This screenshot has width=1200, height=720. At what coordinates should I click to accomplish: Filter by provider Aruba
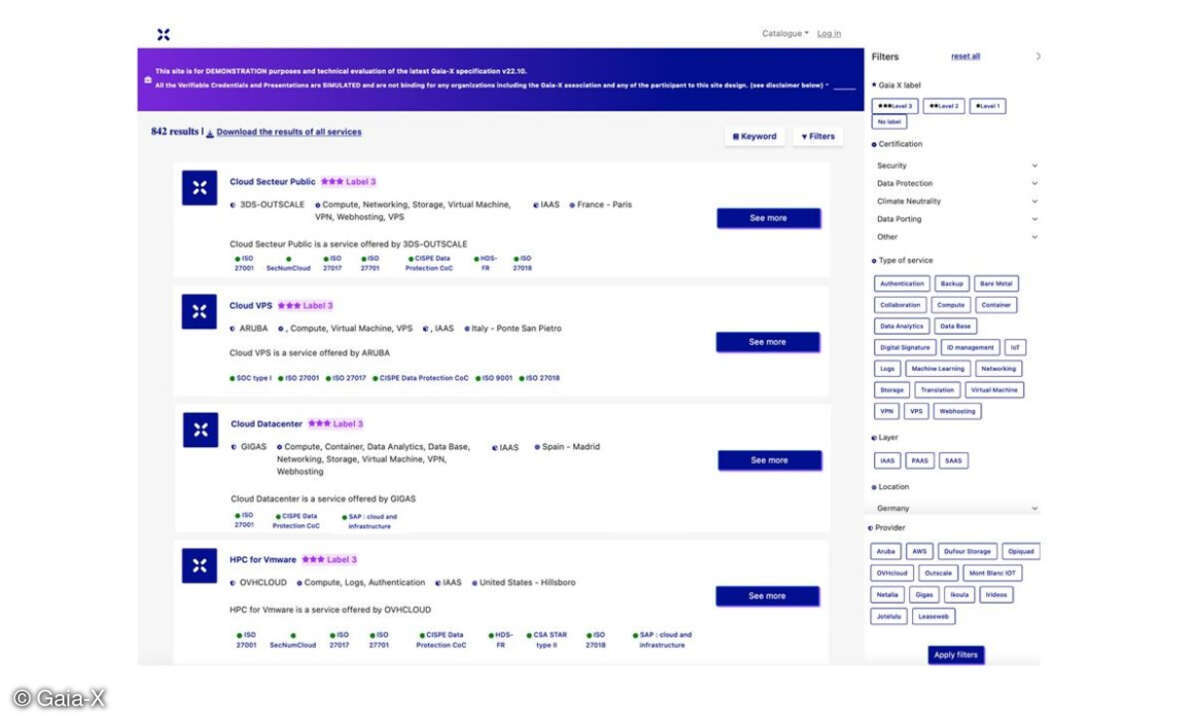point(886,551)
